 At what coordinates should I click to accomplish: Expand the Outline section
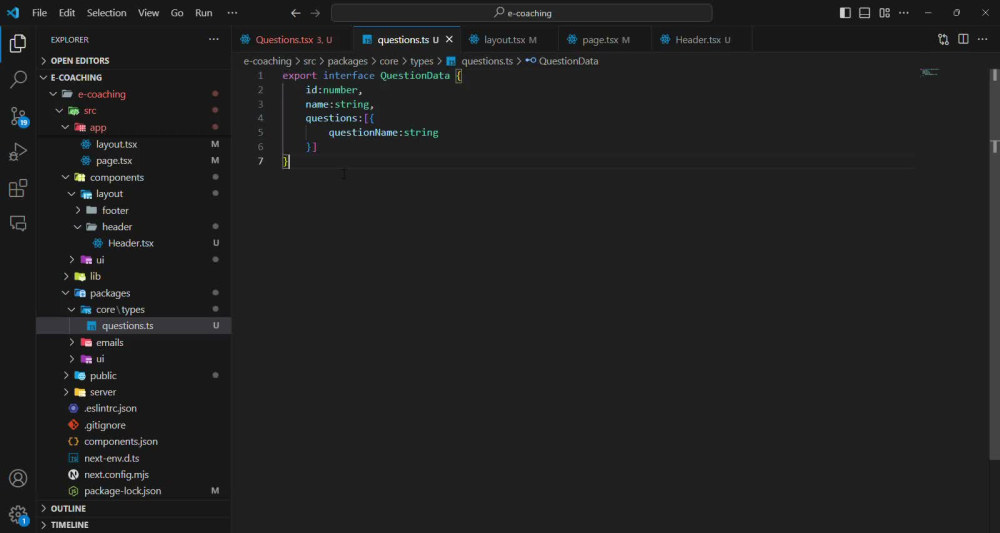134,508
